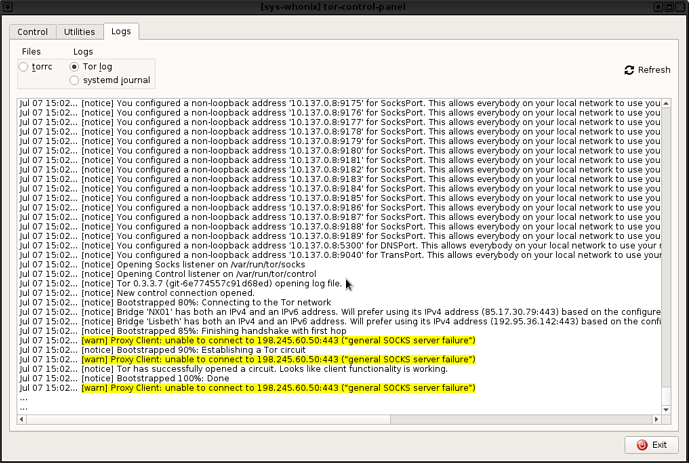Click the Refresh circular arrows icon

(x=629, y=70)
